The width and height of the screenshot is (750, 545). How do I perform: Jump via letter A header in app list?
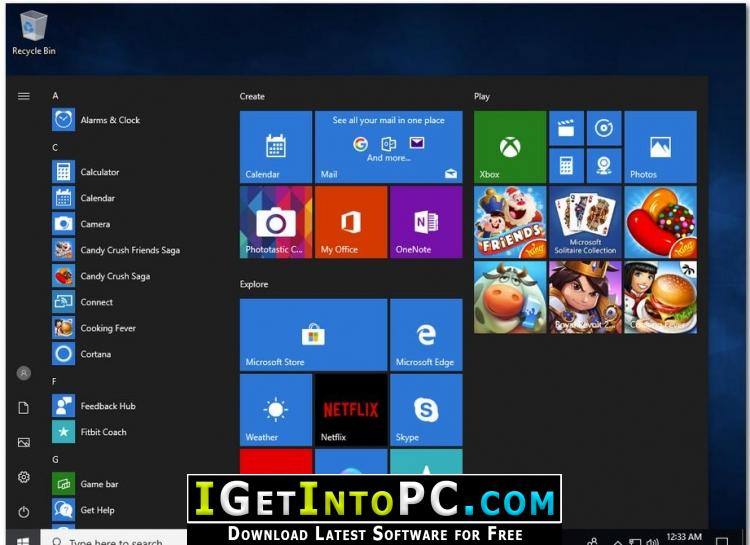pos(55,96)
